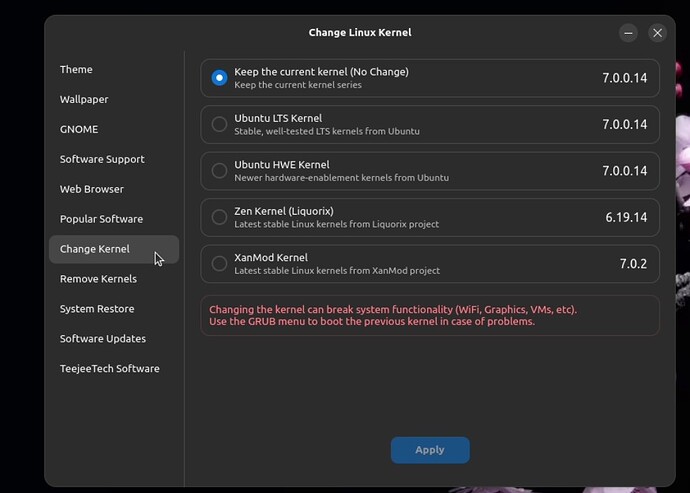Select Ubuntu HWE Kernel radio button
The width and height of the screenshot is (690, 493).
pyautogui.click(x=219, y=171)
